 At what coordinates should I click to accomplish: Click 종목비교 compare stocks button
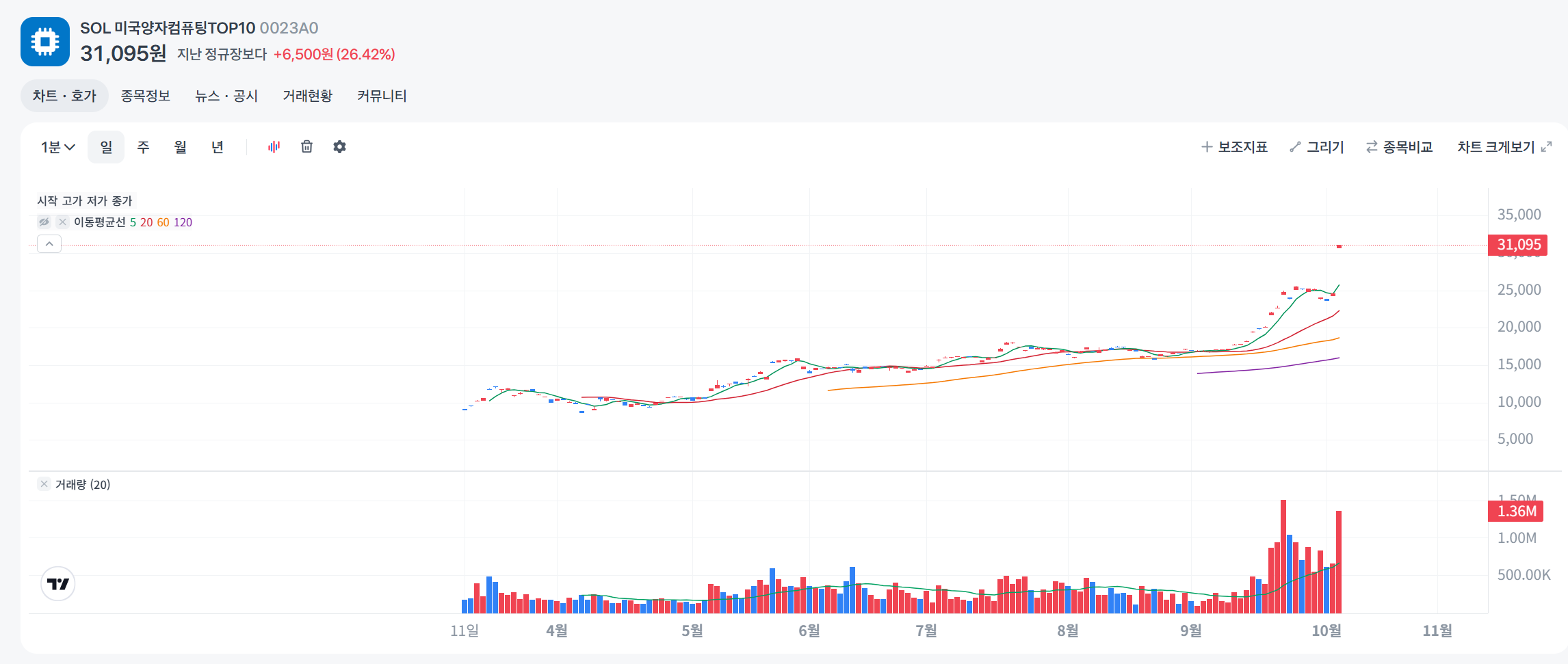(1399, 147)
